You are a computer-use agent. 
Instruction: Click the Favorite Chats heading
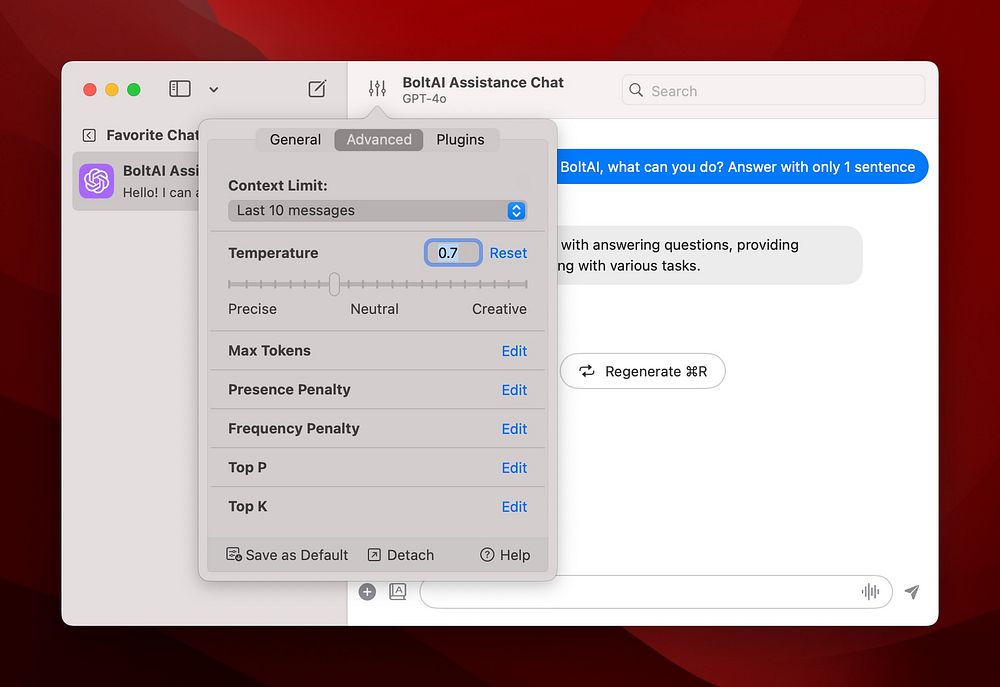click(152, 135)
